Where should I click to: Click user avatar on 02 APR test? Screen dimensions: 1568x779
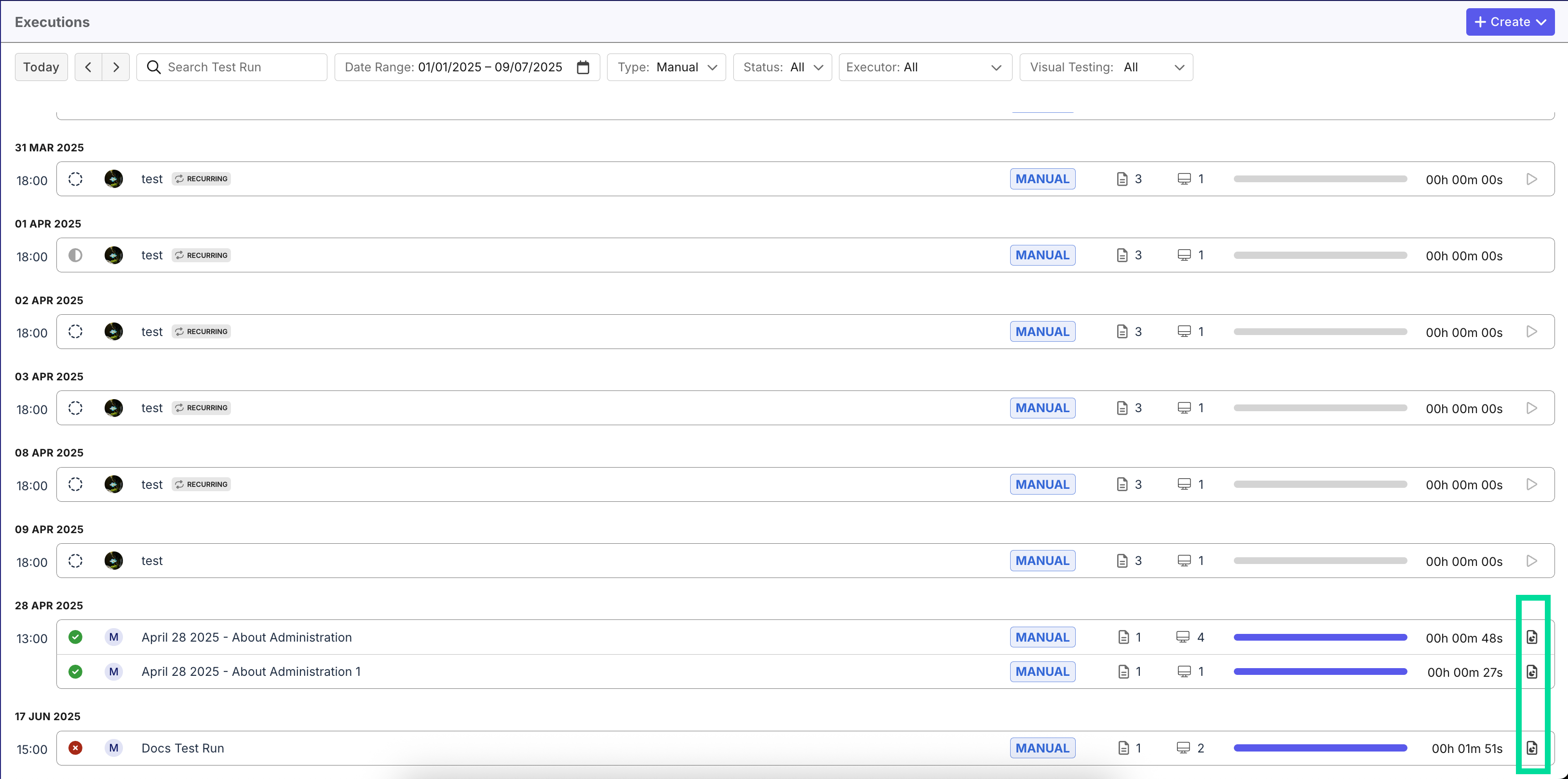coord(114,332)
